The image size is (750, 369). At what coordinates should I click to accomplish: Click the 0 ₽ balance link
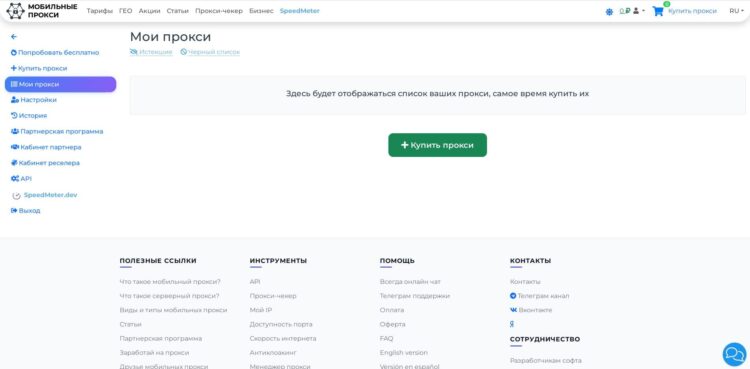coord(624,11)
